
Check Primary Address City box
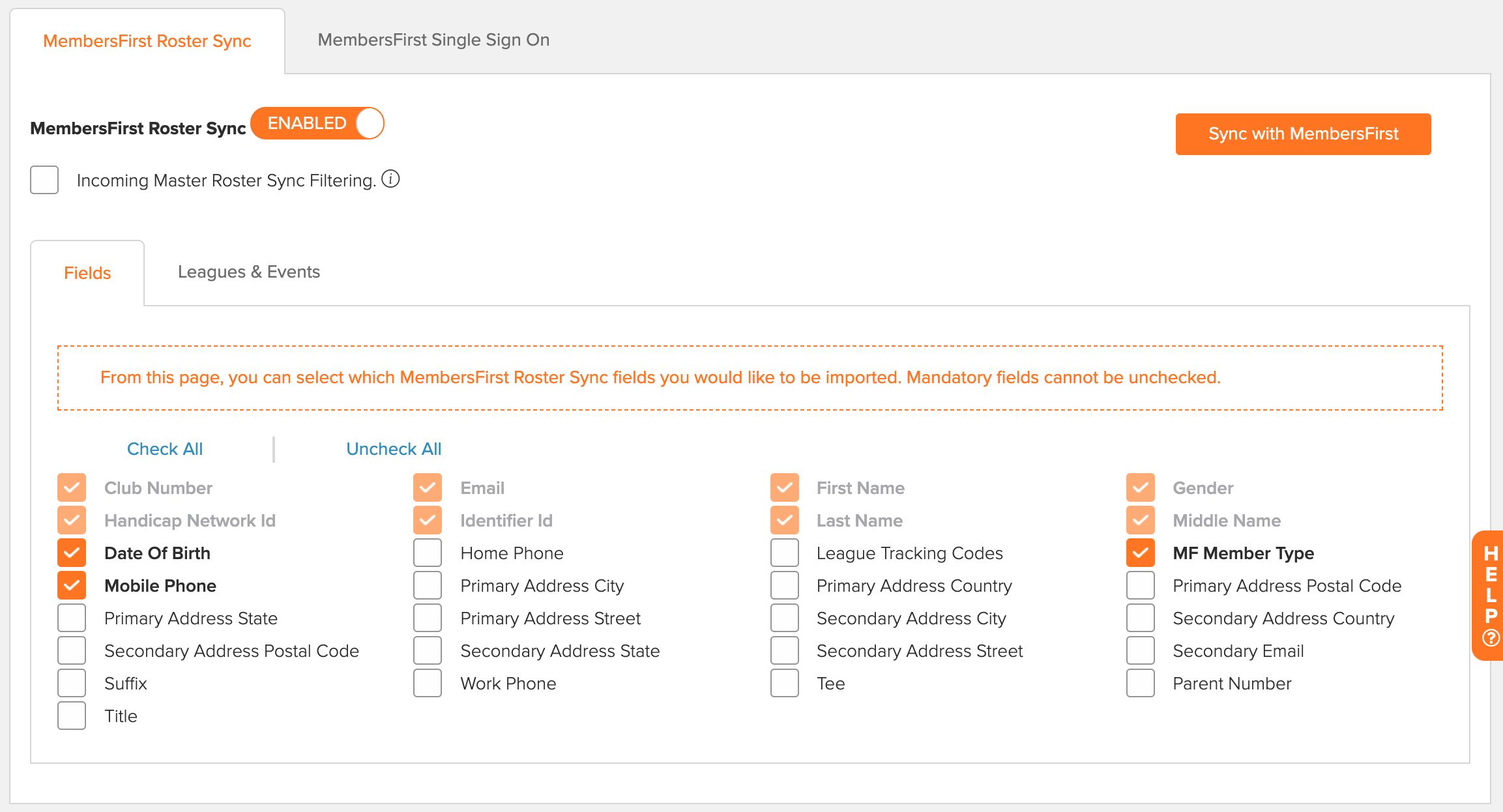click(428, 585)
